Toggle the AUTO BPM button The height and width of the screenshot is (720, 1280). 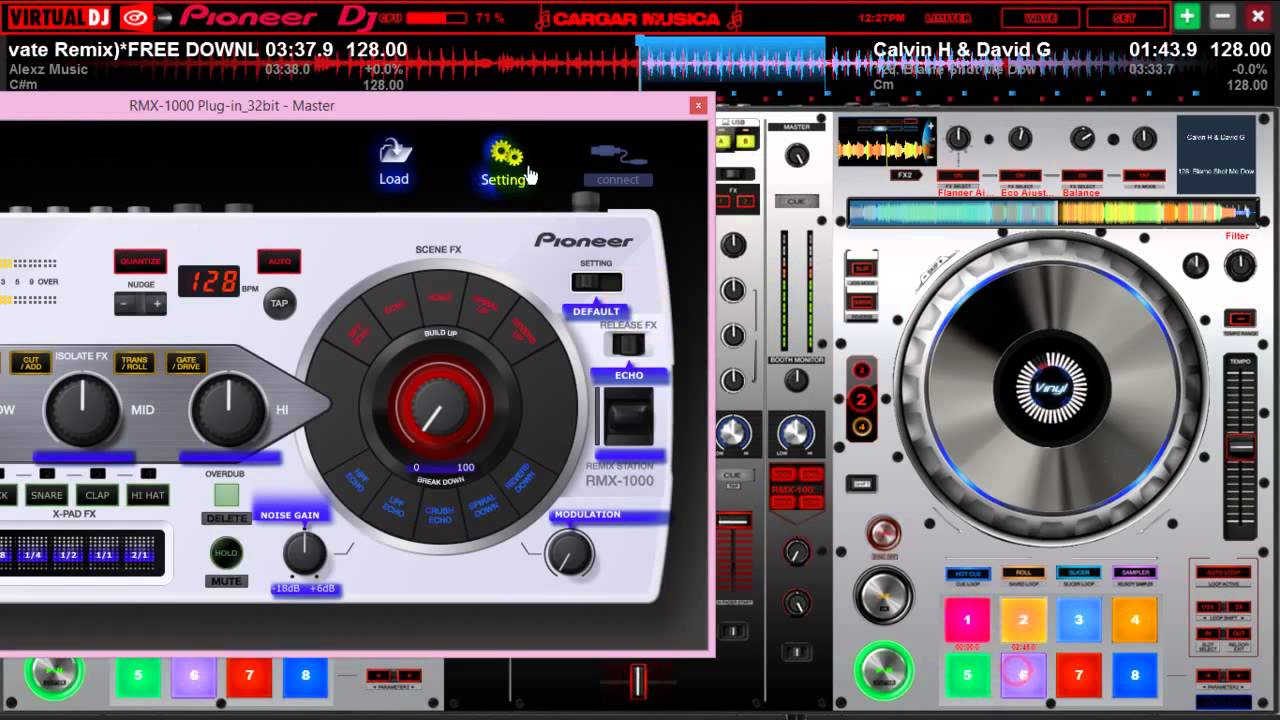pyautogui.click(x=279, y=261)
